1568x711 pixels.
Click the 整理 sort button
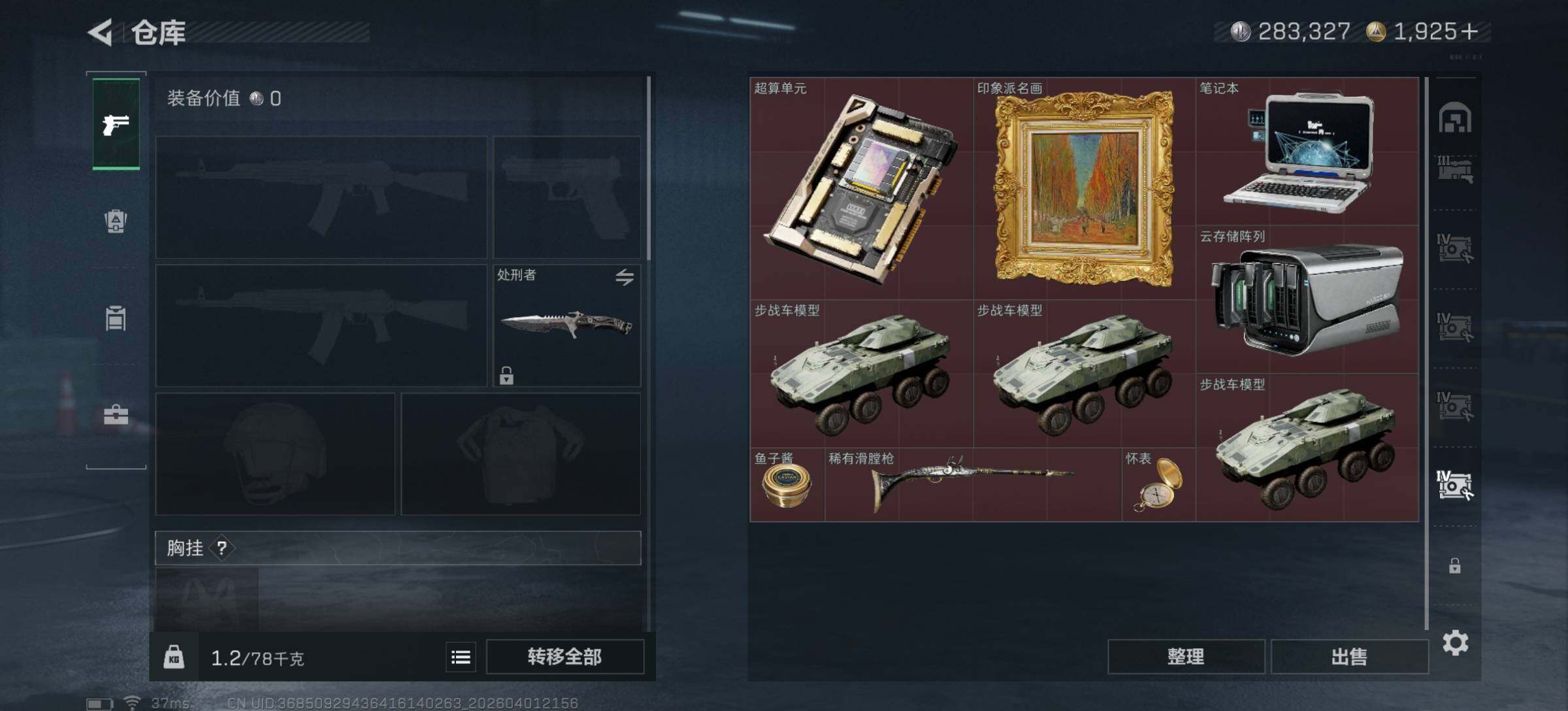[1186, 657]
